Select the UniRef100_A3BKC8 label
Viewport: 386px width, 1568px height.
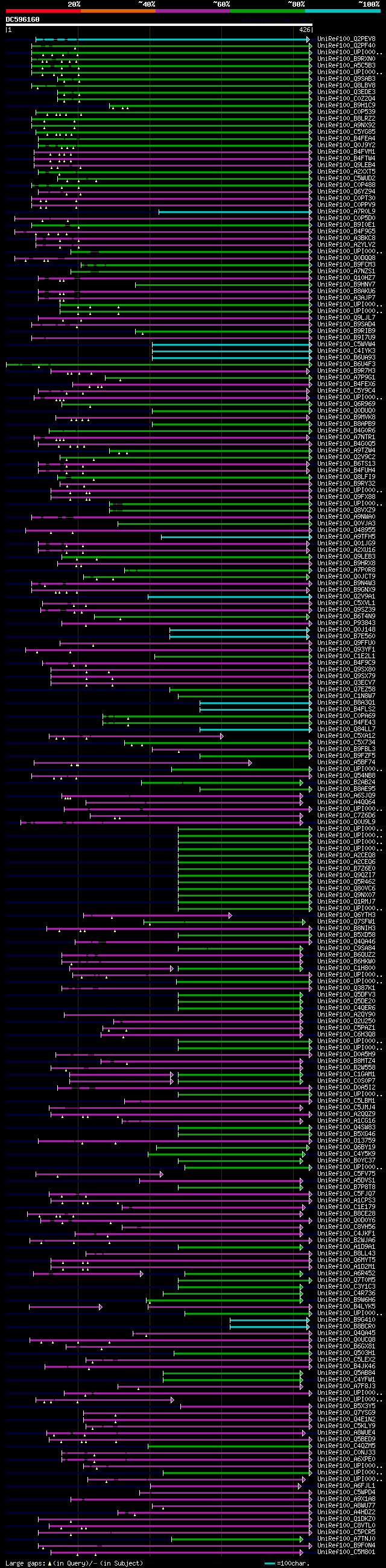tap(346, 239)
